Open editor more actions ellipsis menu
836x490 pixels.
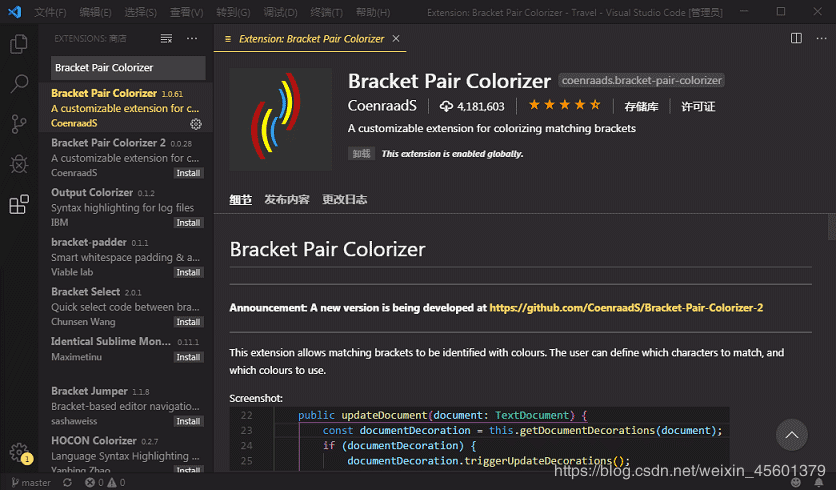point(821,38)
